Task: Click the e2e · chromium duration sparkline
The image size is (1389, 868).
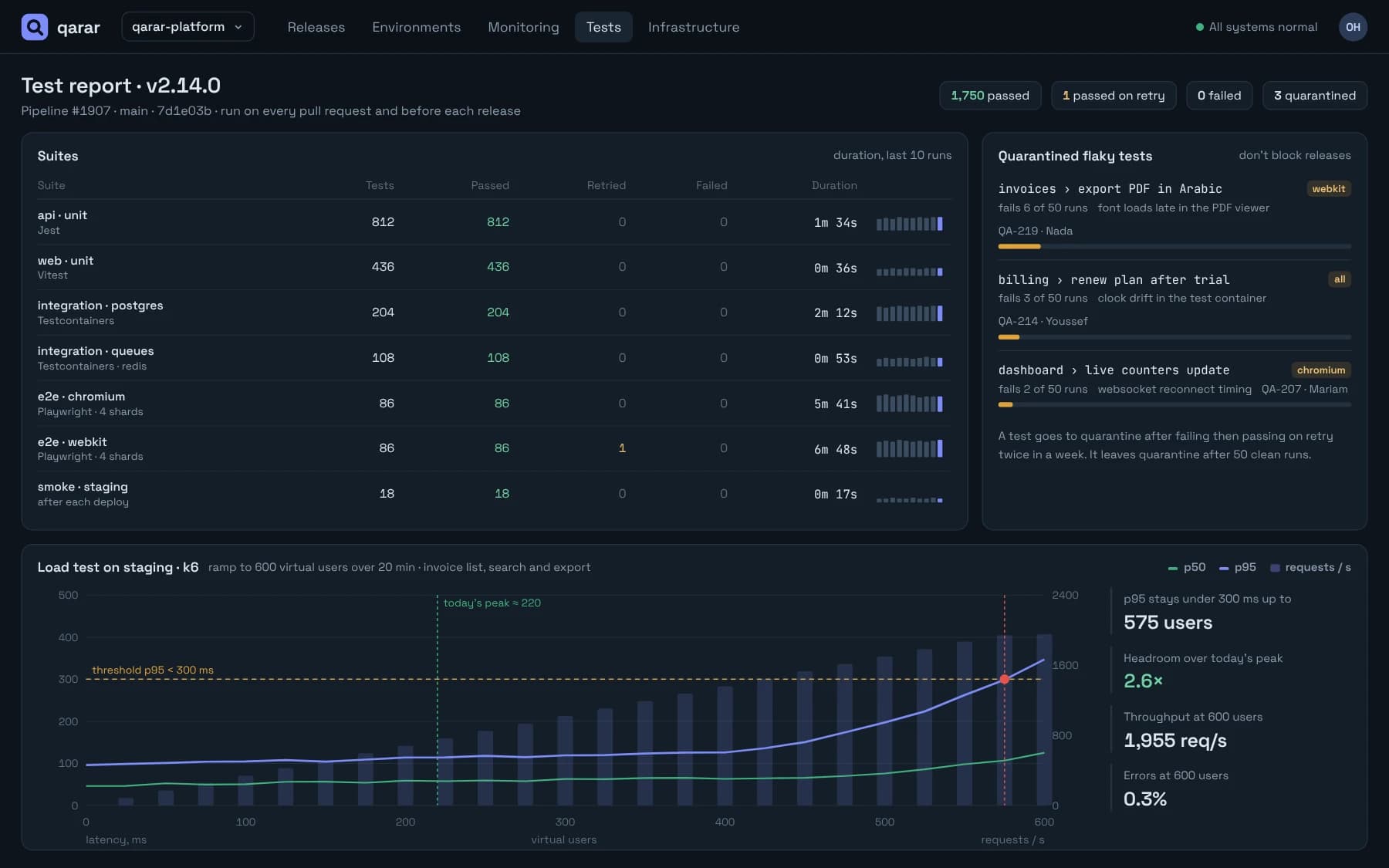Action: (909, 403)
